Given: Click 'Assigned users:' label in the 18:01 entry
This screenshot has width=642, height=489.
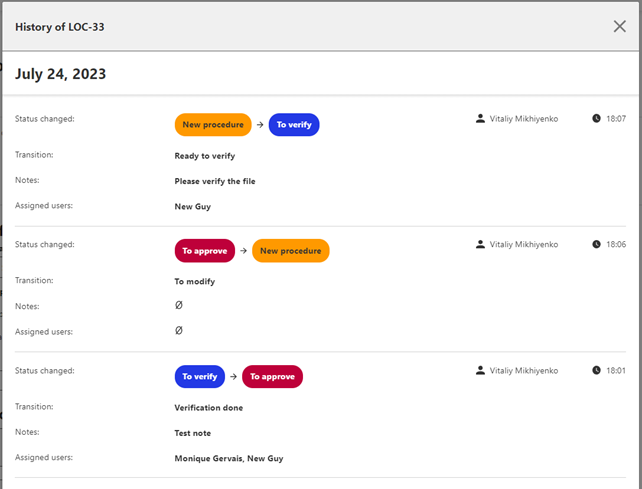Looking at the screenshot, I should (x=44, y=457).
